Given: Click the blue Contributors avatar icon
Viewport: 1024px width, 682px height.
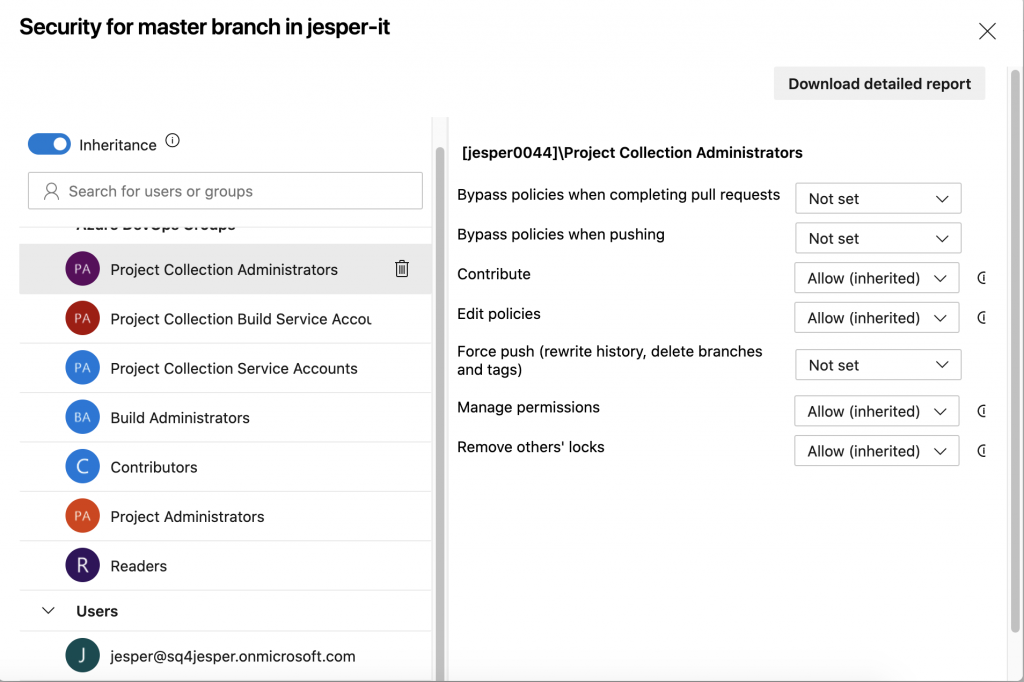Looking at the screenshot, I should pos(82,467).
